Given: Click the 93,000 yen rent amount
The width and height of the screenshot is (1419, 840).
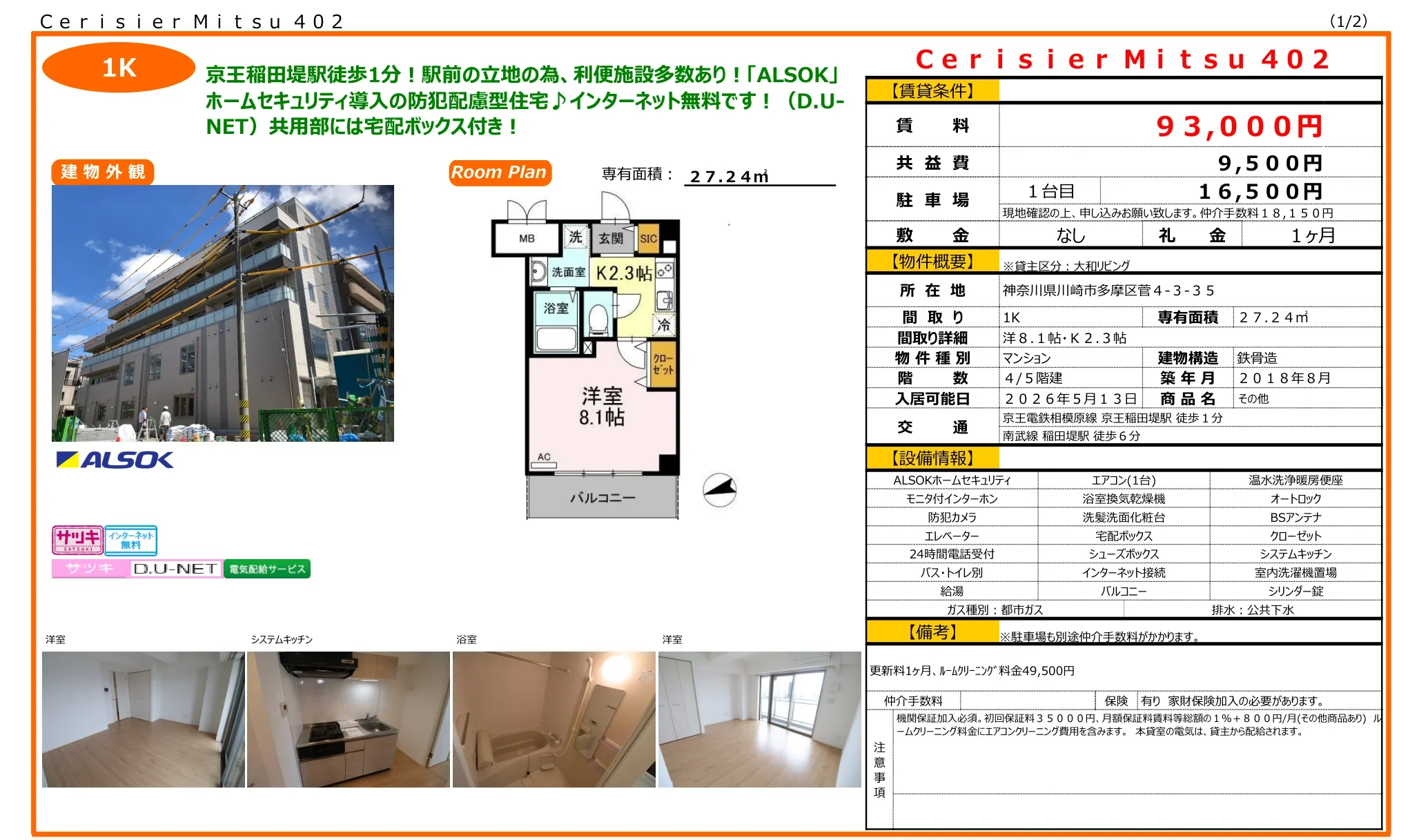Looking at the screenshot, I should click(x=1238, y=126).
